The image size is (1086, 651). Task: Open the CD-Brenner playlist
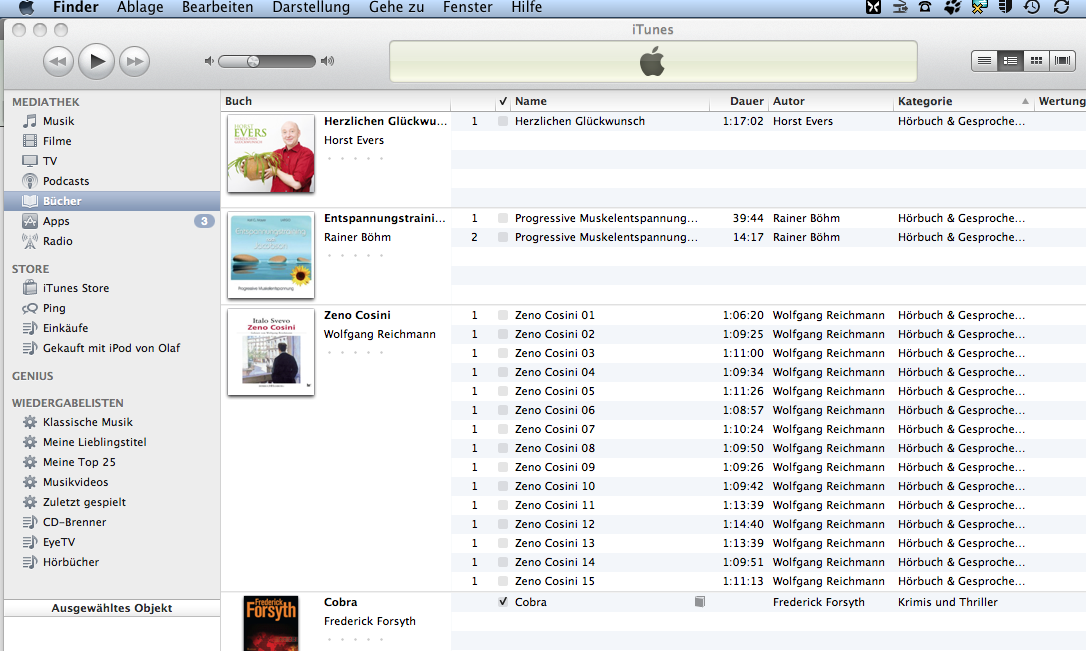(x=75, y=523)
